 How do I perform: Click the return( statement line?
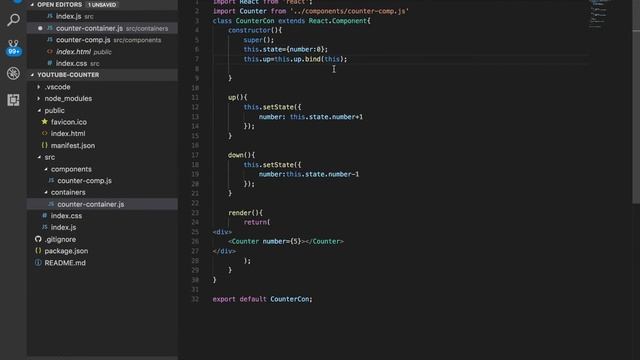[x=257, y=222]
